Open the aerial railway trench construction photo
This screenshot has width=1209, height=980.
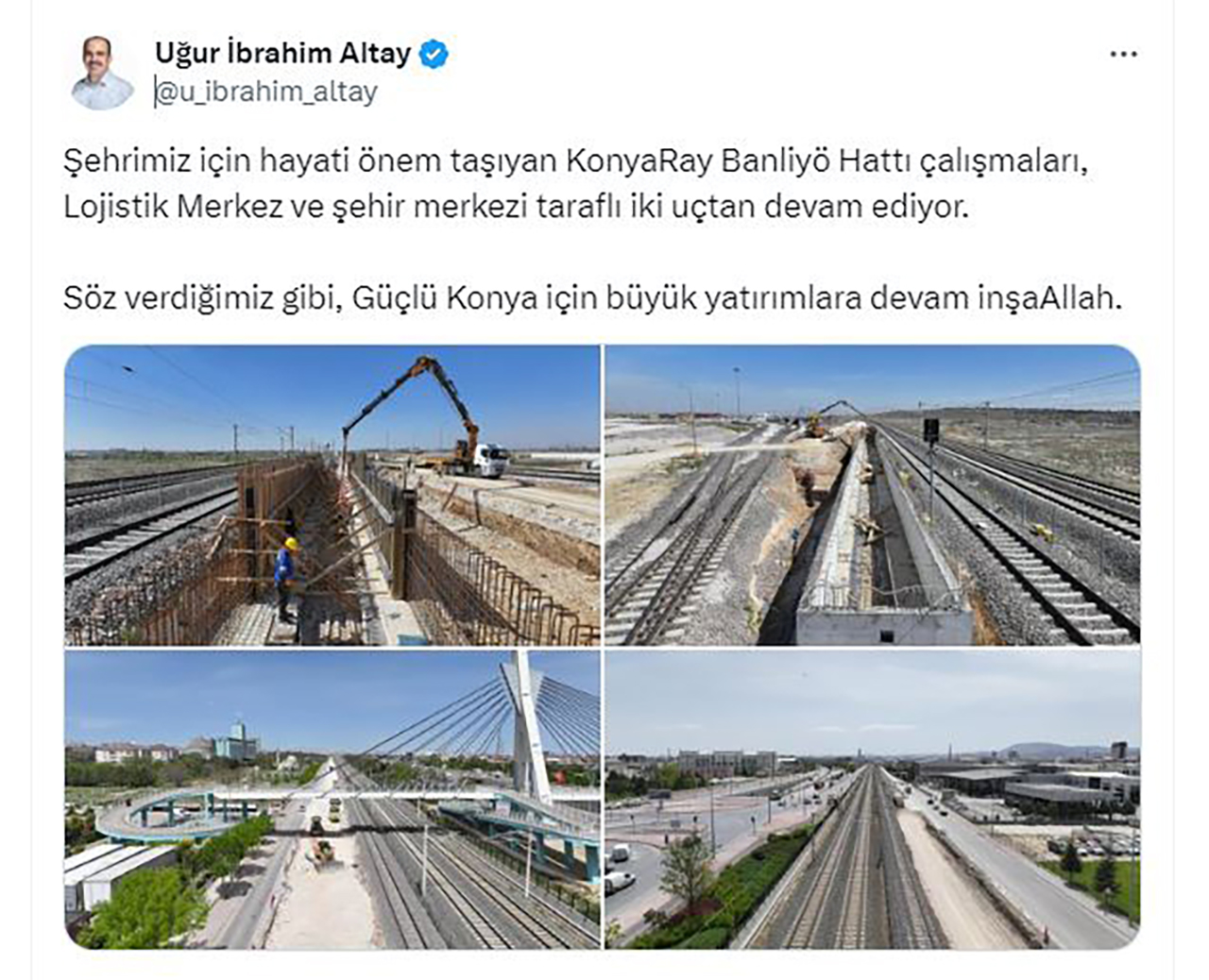[873, 495]
